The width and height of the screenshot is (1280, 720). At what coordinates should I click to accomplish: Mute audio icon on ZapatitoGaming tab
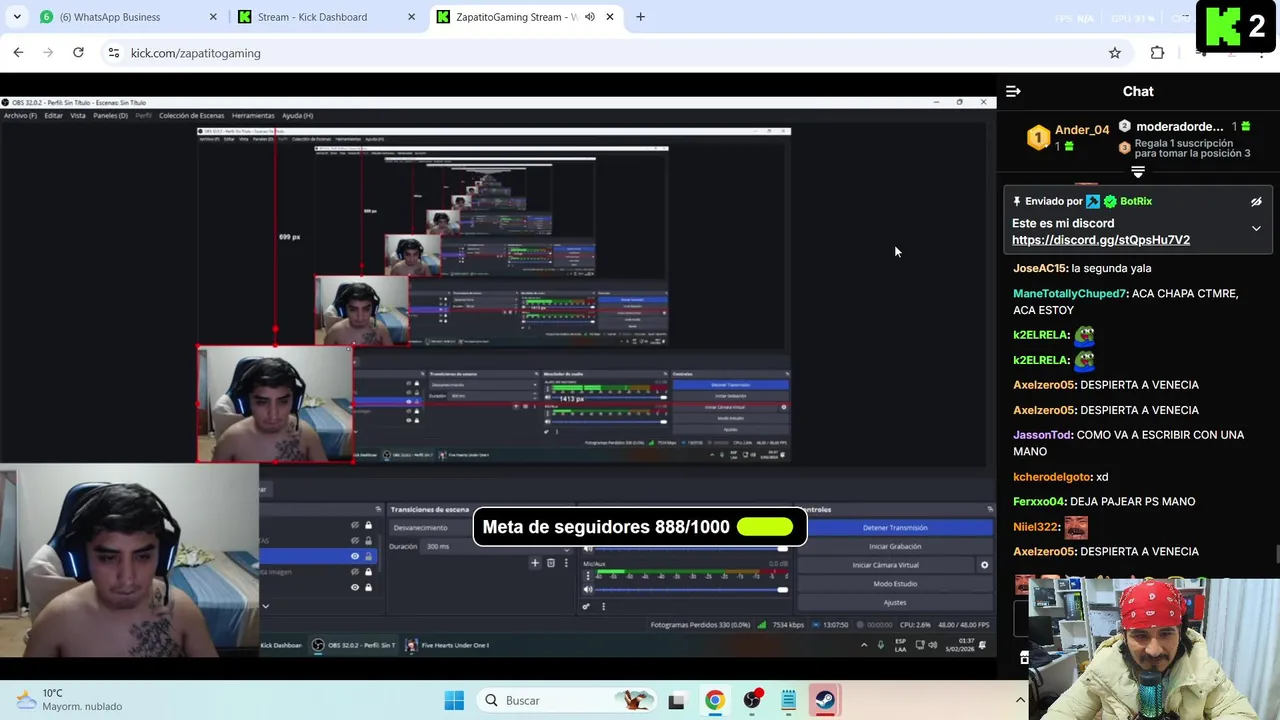coord(590,17)
